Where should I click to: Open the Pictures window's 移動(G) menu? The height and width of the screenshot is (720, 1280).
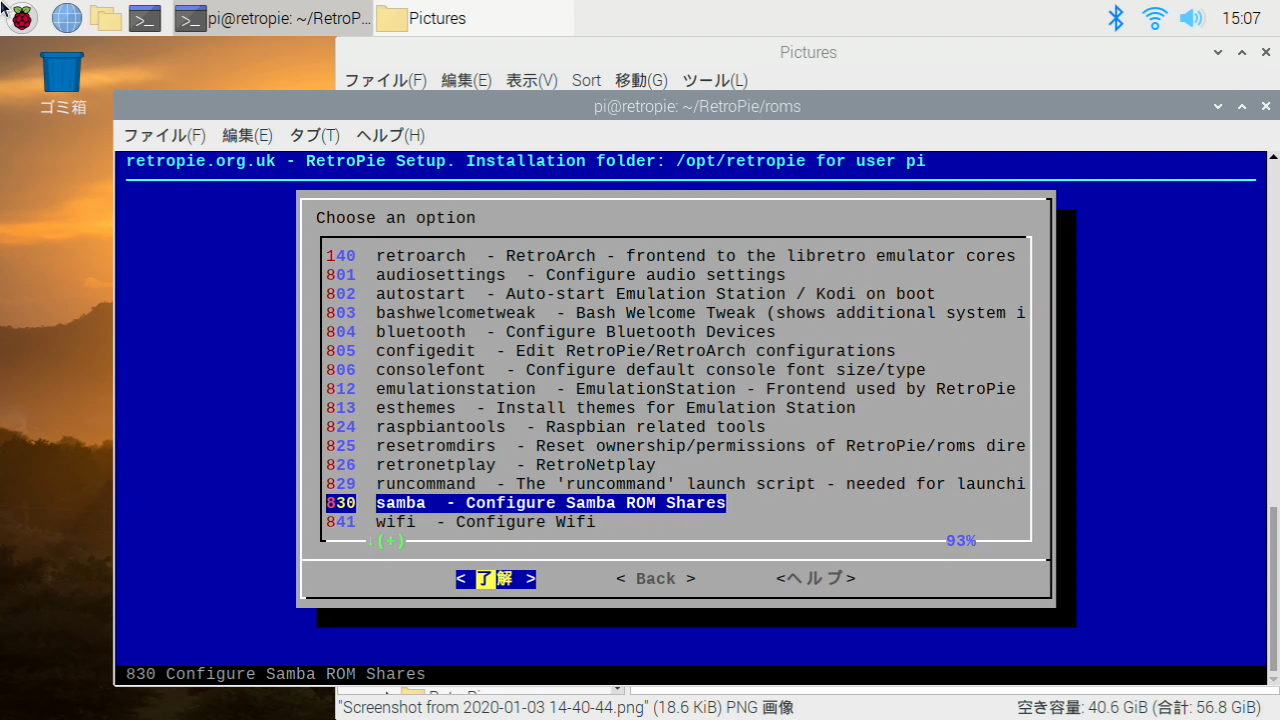[x=641, y=80]
